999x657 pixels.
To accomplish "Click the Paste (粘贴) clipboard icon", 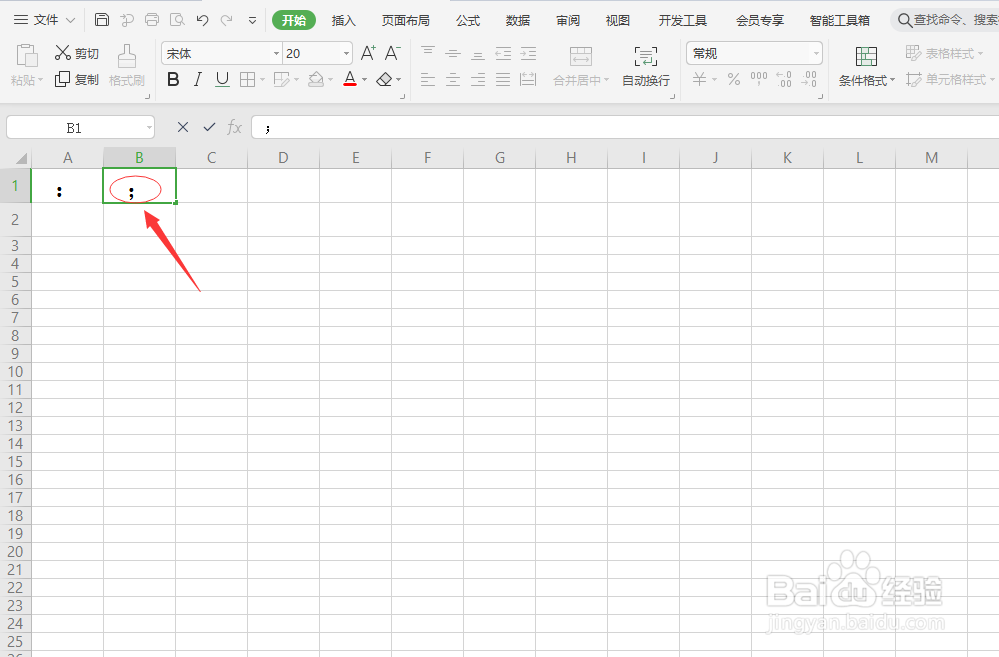I will point(27,56).
